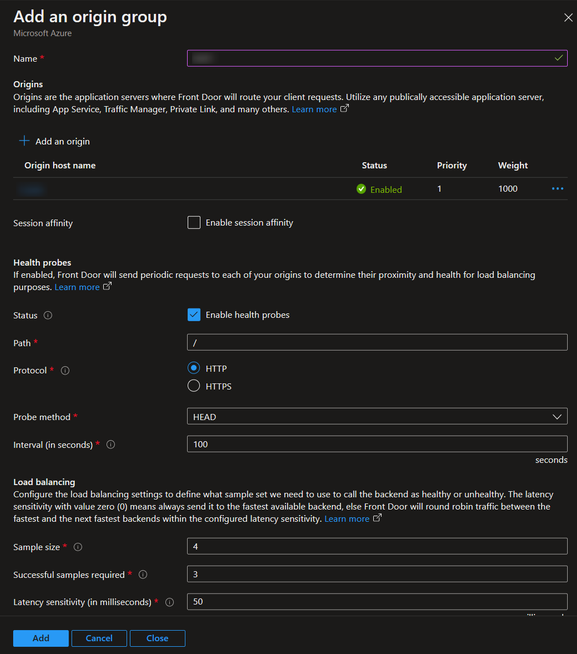Click into the Path input field
Screen dimensions: 577x654
click(x=377, y=342)
